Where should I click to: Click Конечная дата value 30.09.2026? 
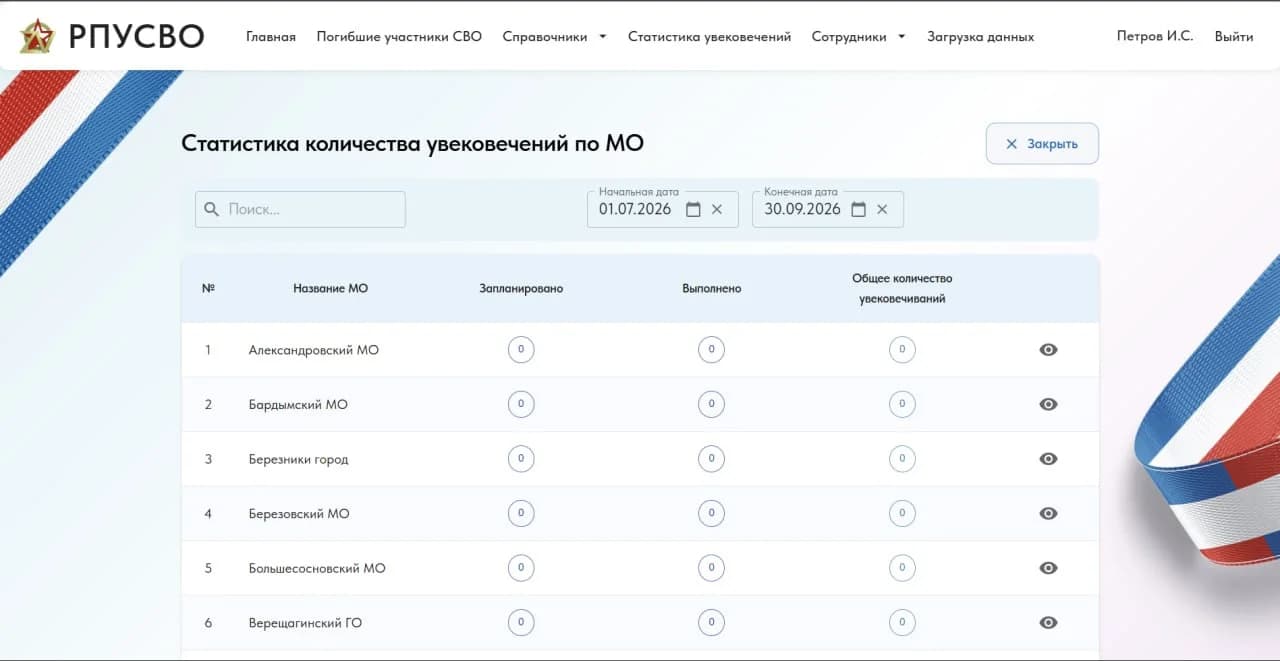802,209
